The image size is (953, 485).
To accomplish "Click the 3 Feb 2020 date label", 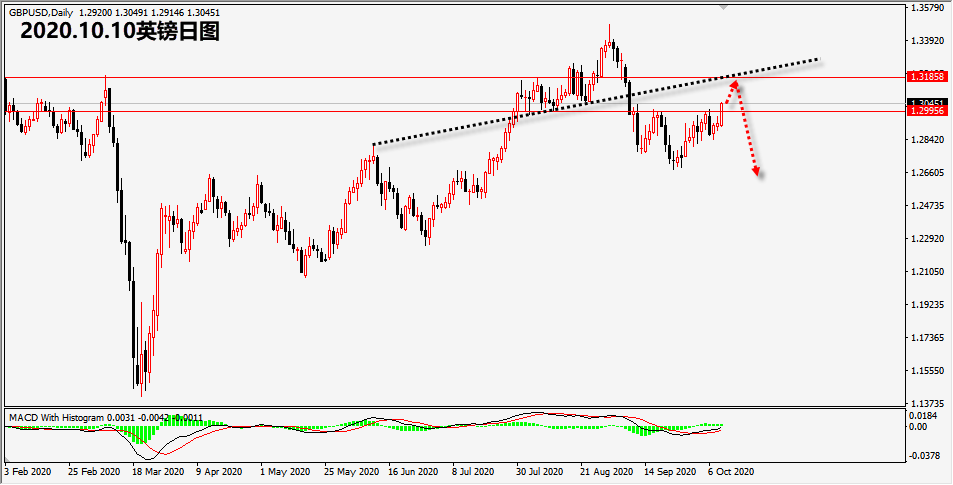I will (x=28, y=472).
